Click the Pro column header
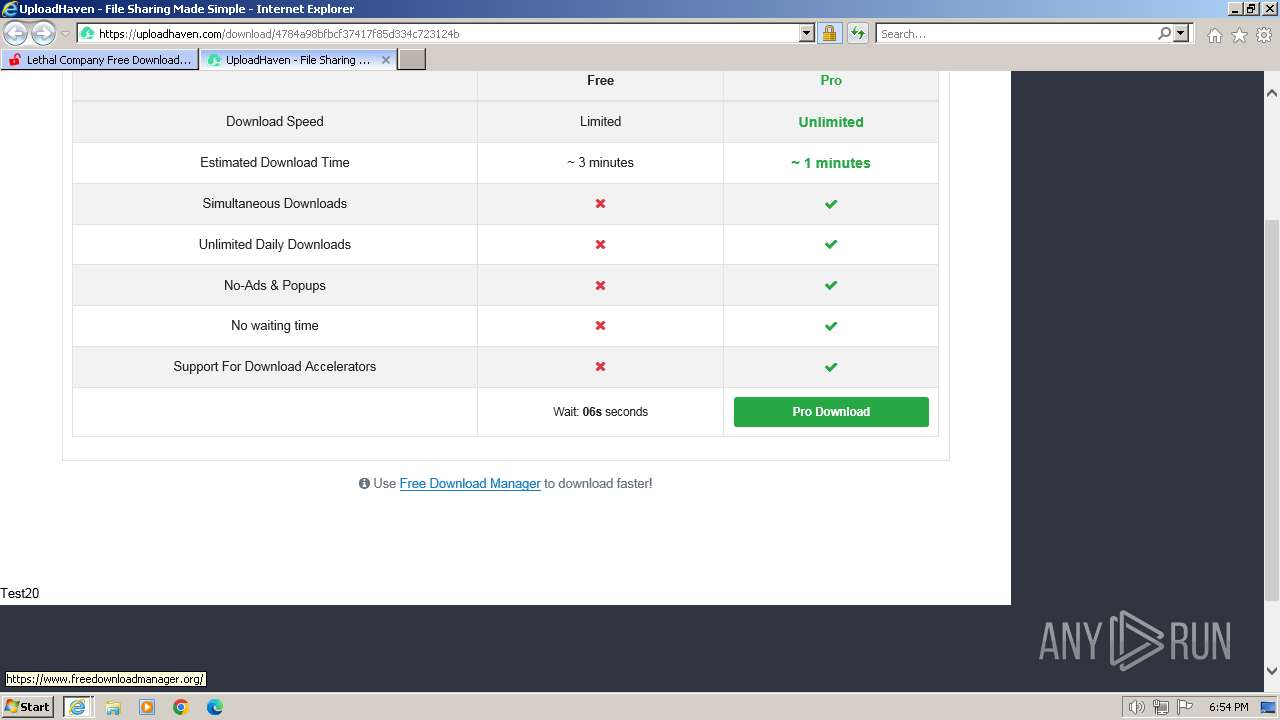 pyautogui.click(x=831, y=80)
